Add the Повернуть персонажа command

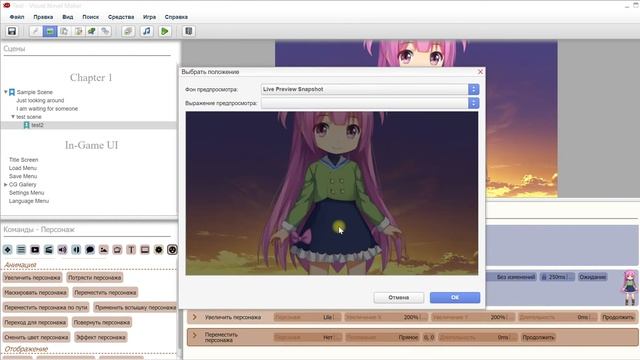[102, 322]
